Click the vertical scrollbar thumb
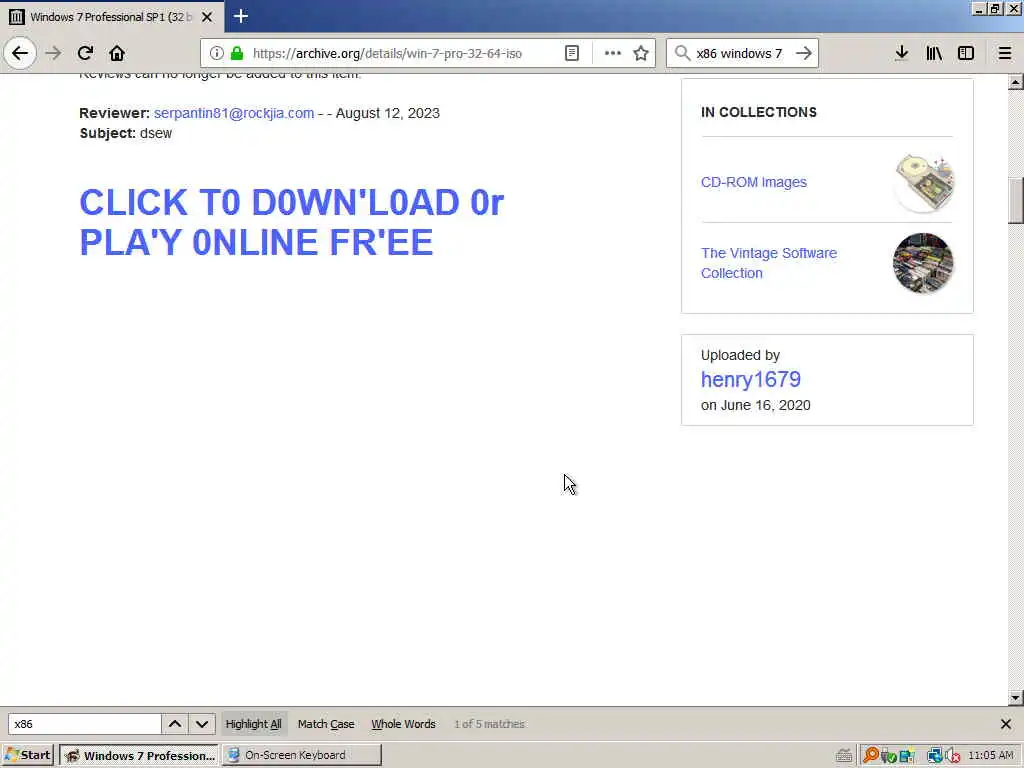This screenshot has height=768, width=1024. [1015, 200]
